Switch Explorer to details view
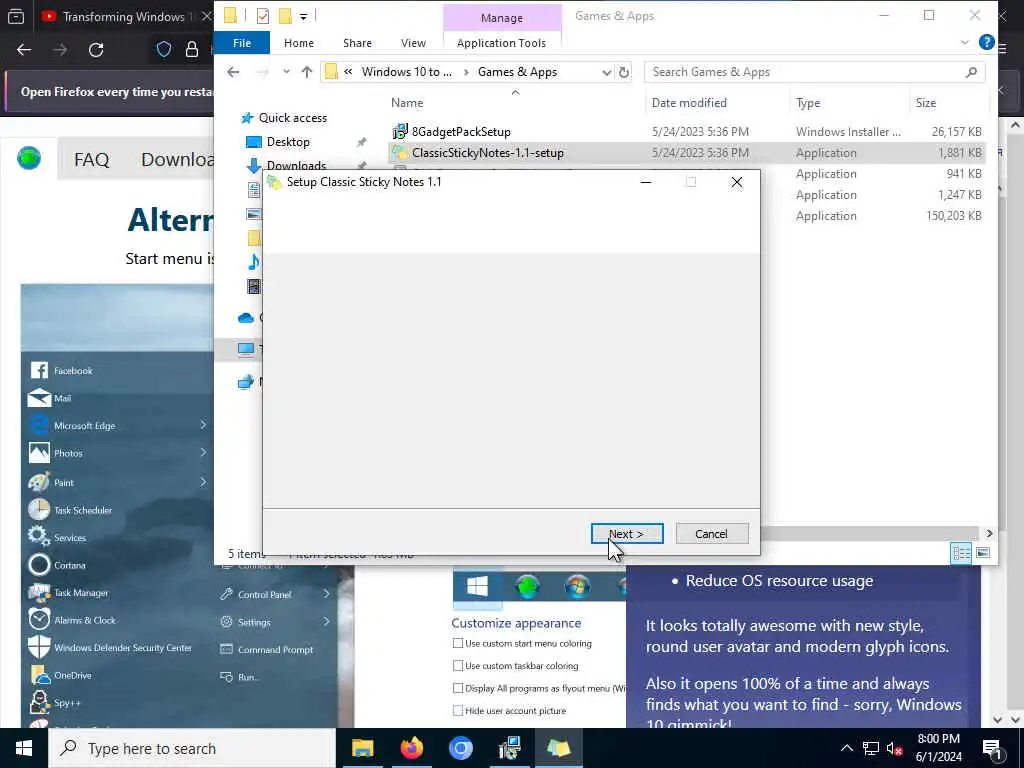Viewport: 1024px width, 768px height. pyautogui.click(x=961, y=553)
